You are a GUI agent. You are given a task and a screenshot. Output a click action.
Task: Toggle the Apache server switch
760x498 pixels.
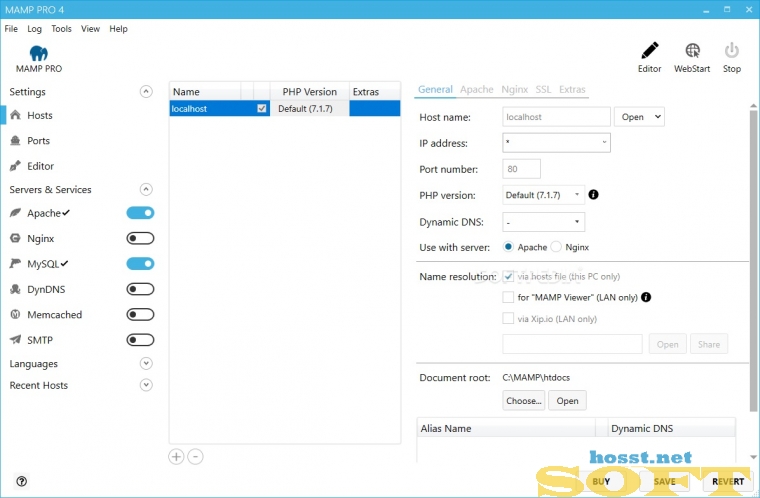coord(141,213)
